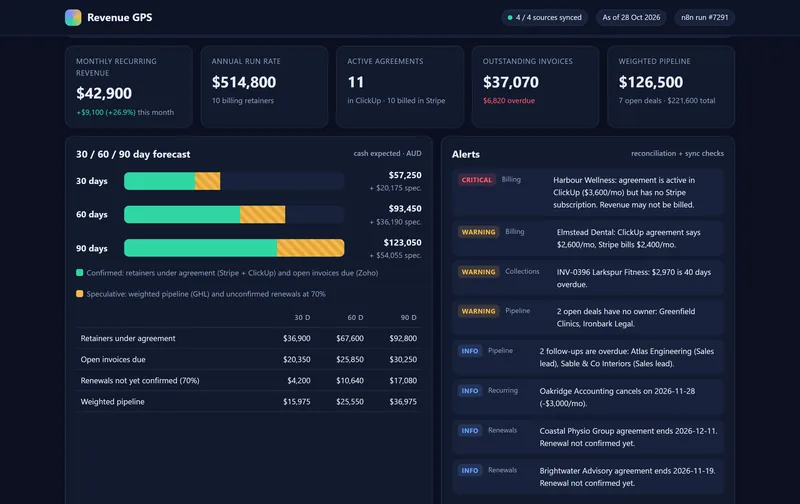Image resolution: width=800 pixels, height=504 pixels.
Task: Click the 90 days forecast bar
Action: (234, 248)
